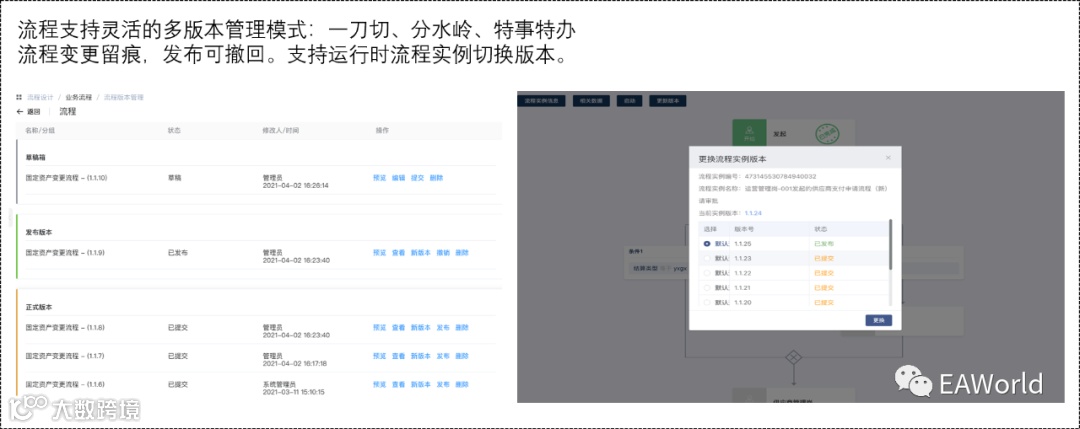
Task: Click the 名称/分组 column header
Action: point(39,130)
